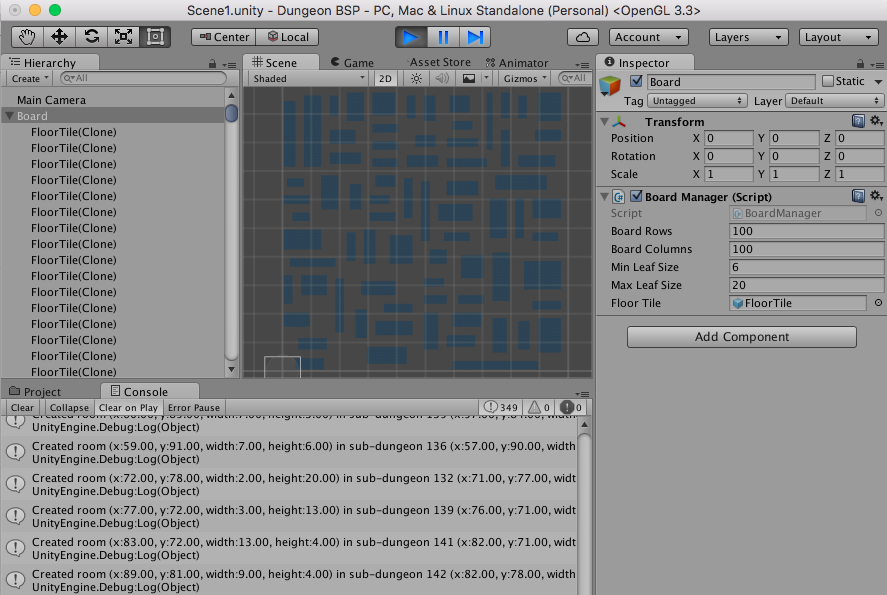The width and height of the screenshot is (887, 595).
Task: Collapse the Board hierarchy item
Action: point(9,116)
